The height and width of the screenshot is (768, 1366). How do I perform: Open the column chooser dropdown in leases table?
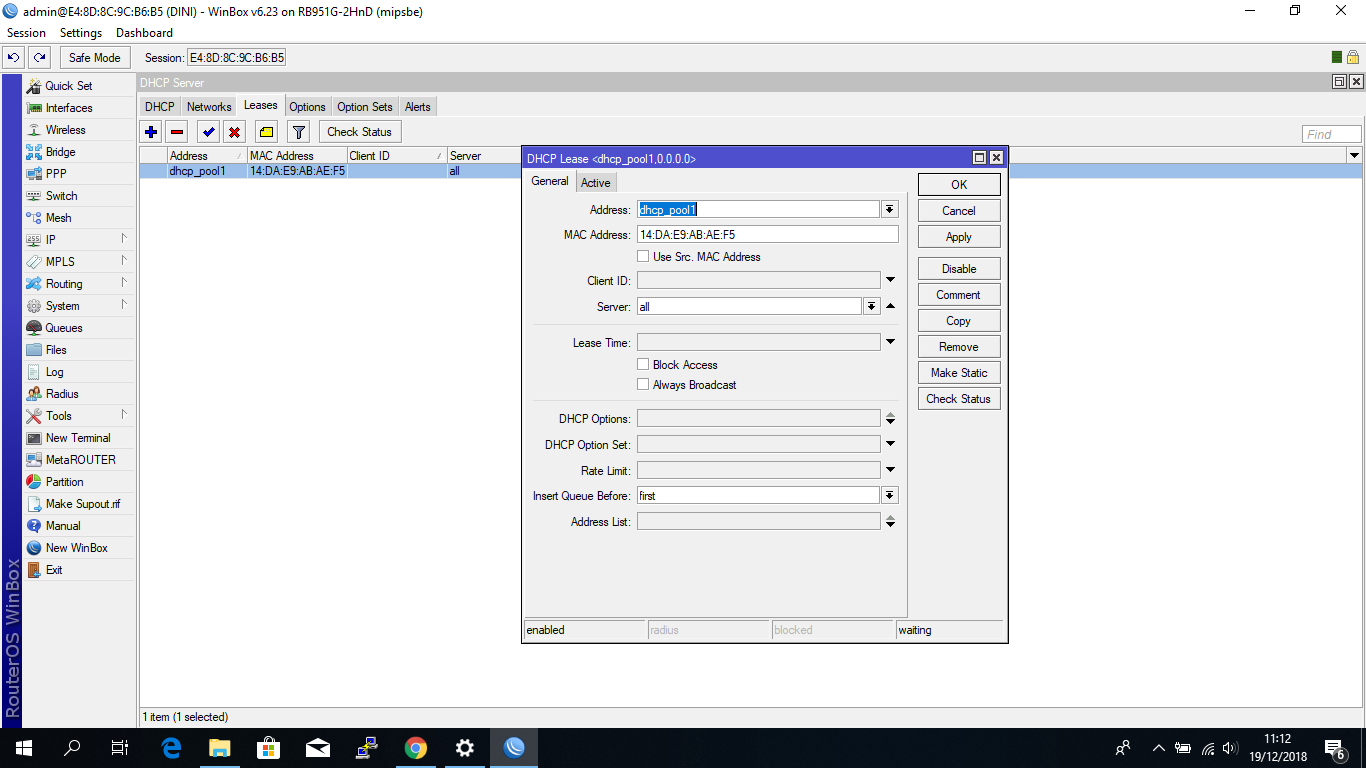pyautogui.click(x=1354, y=156)
